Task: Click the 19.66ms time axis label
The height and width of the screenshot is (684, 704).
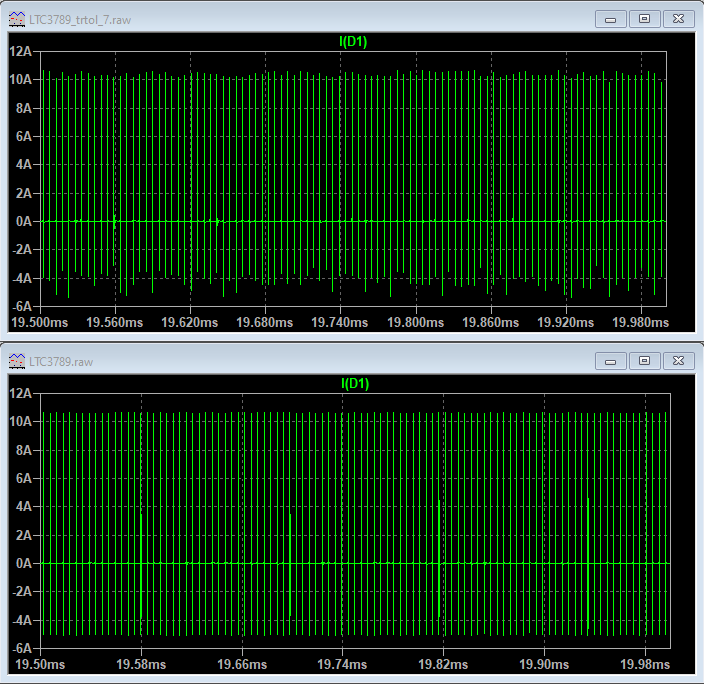Action: (242, 664)
